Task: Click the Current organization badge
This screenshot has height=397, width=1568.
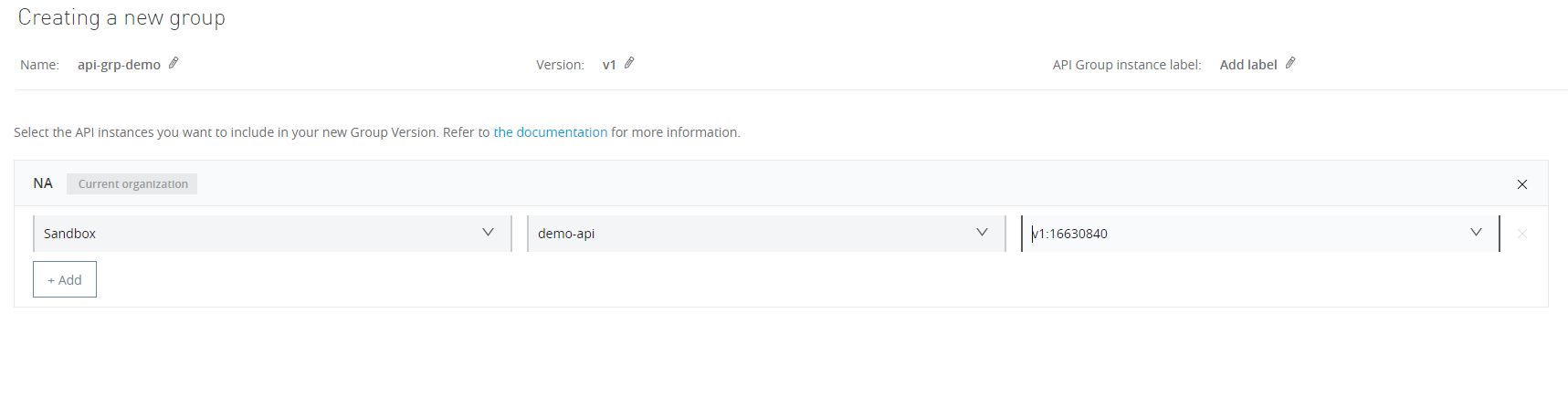Action: [x=132, y=184]
